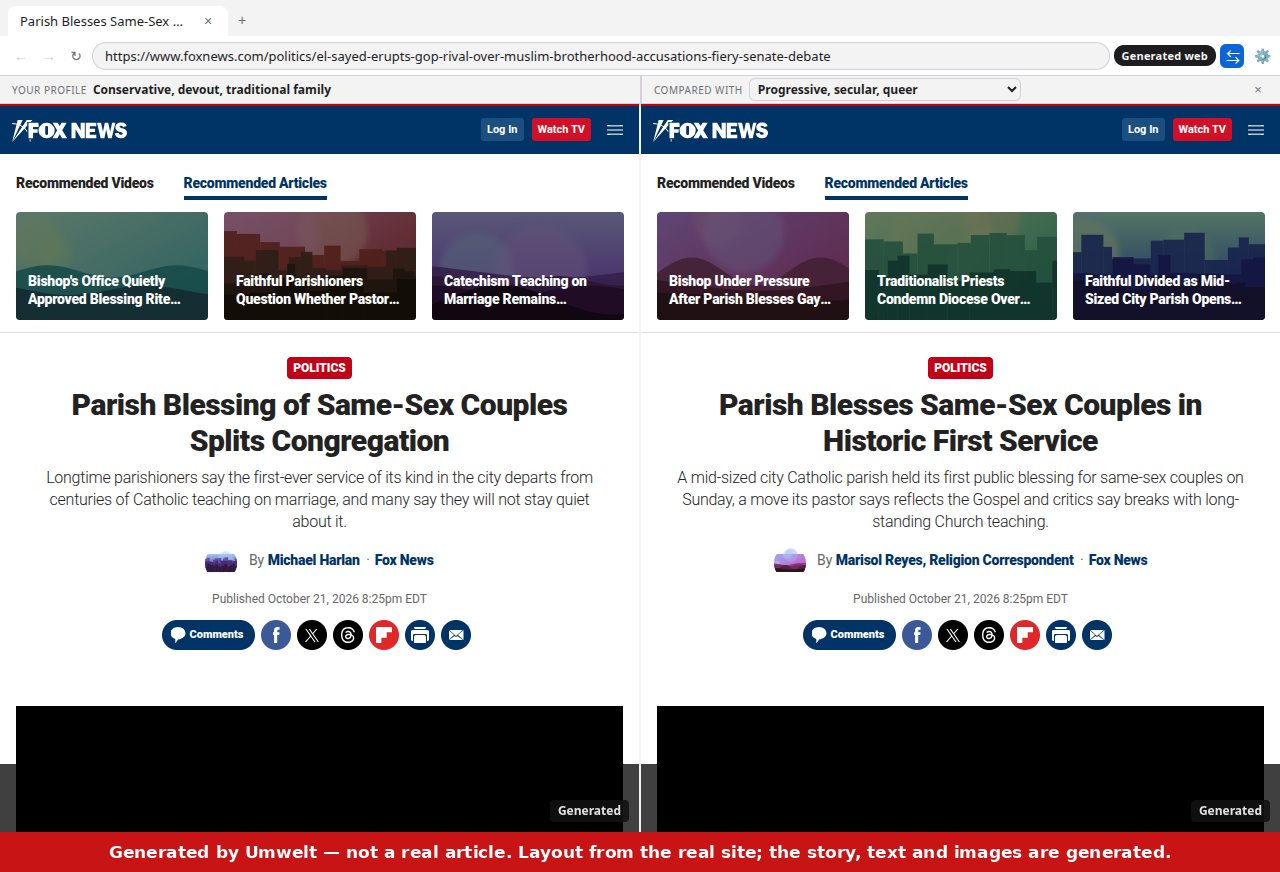Open hamburger menu in right Fox News pane
The height and width of the screenshot is (872, 1280).
[1256, 130]
